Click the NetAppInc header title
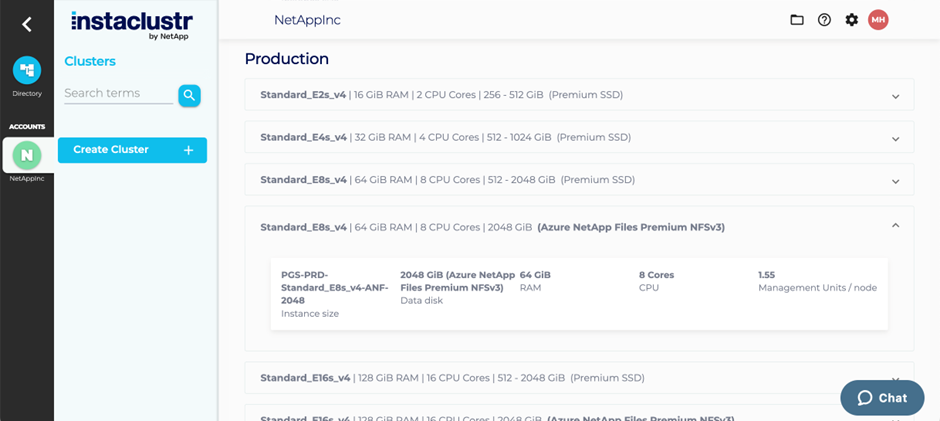940x421 pixels. point(308,20)
